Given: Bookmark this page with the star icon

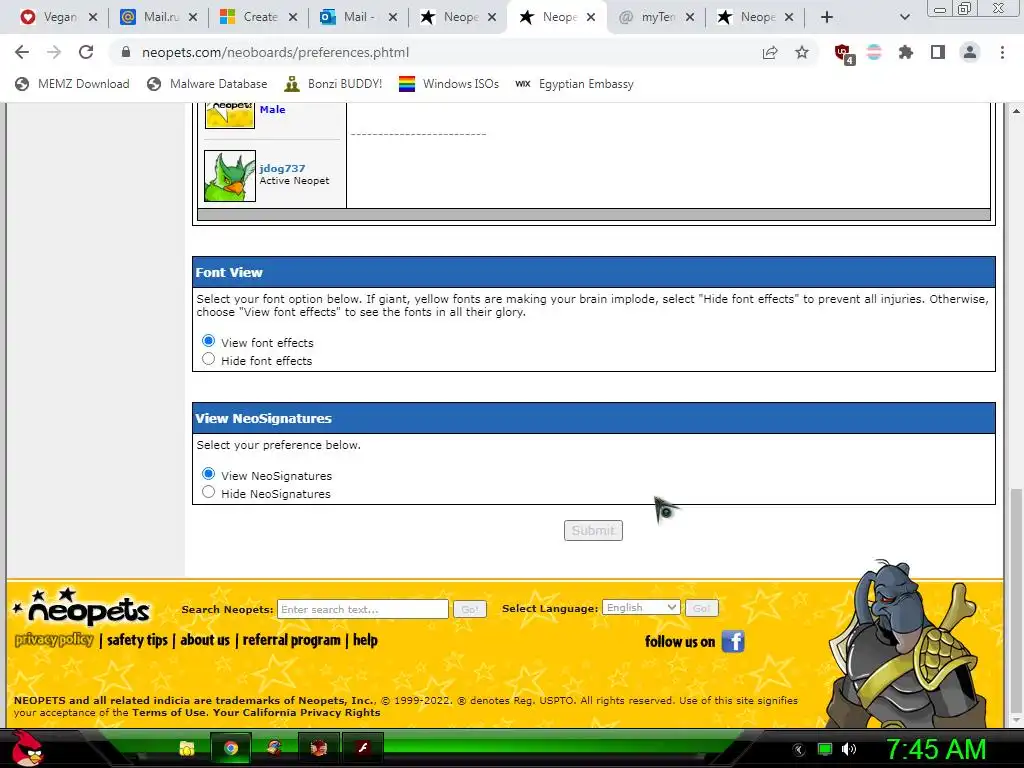Looking at the screenshot, I should pyautogui.click(x=802, y=52).
